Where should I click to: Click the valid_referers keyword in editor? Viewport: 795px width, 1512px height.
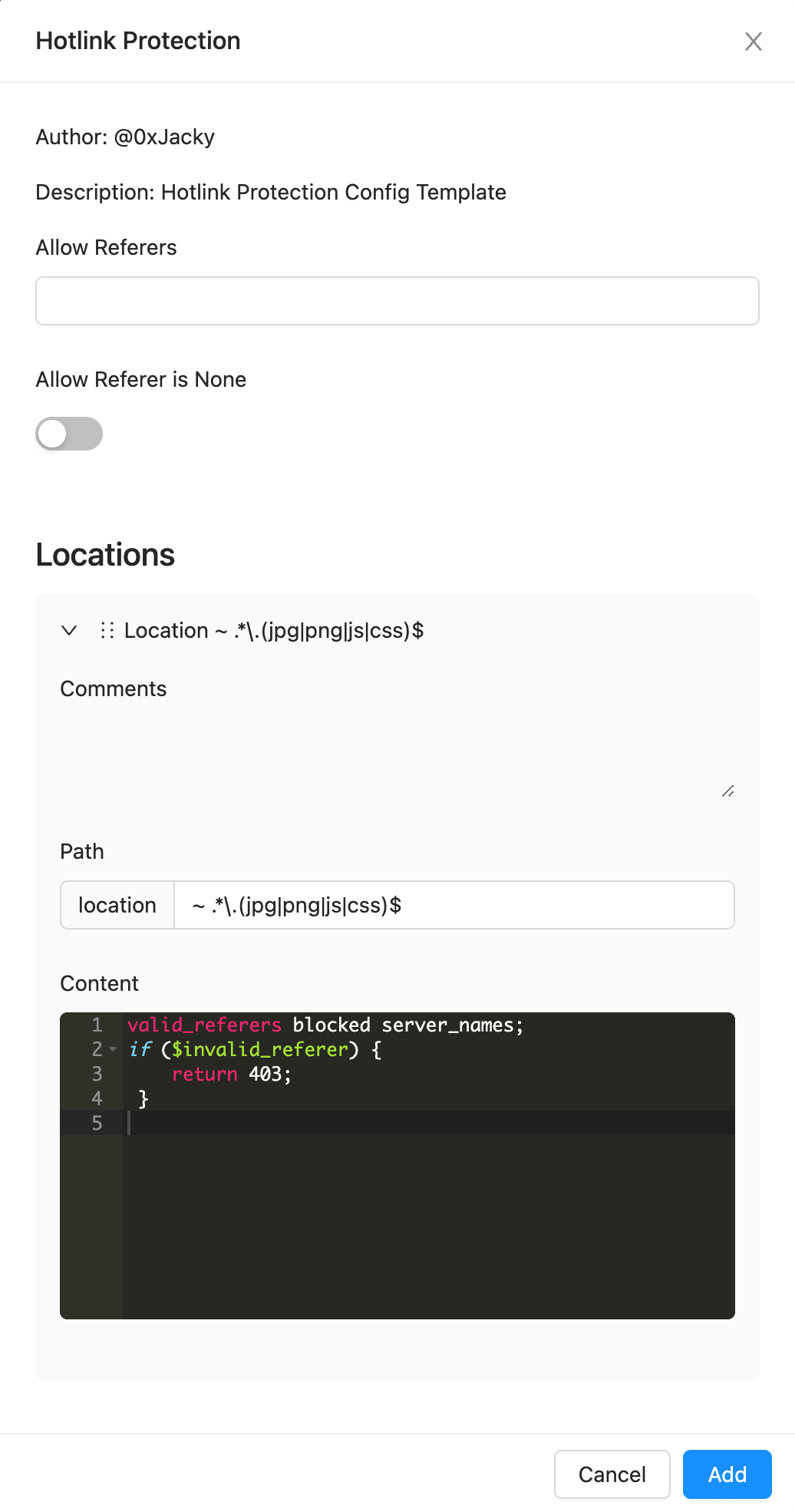[204, 1025]
